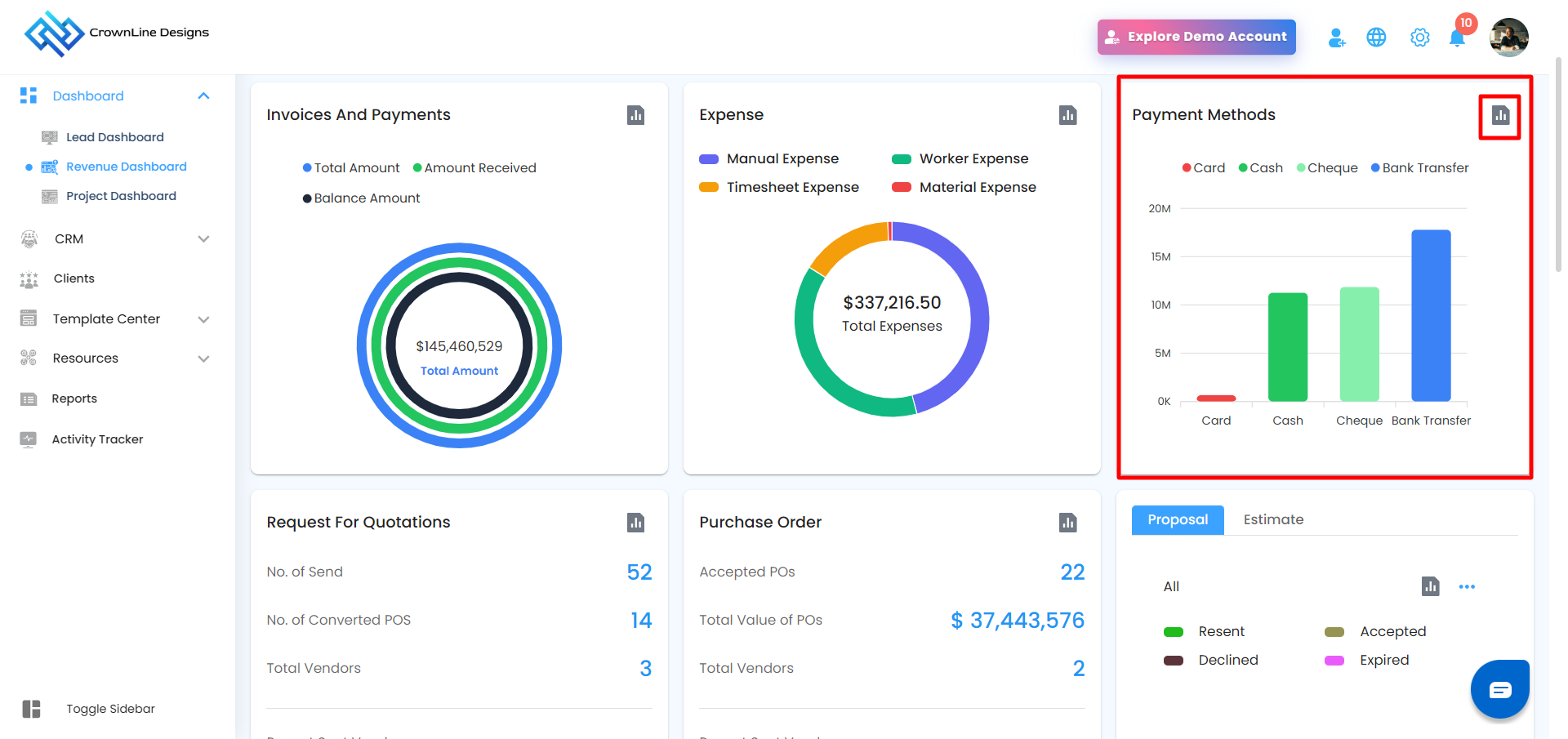Click the Expense card chart icon
Screen dimensions: 1568x739
1067,116
